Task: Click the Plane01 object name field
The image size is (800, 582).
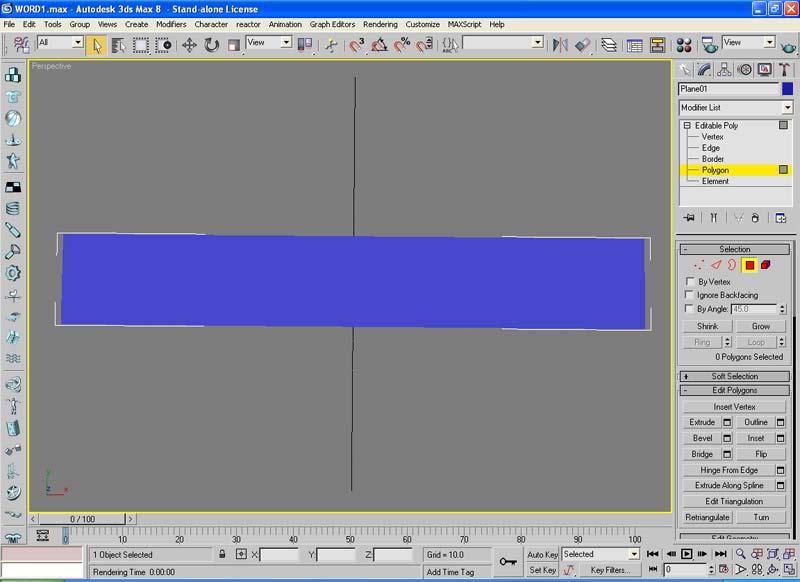Action: pos(729,89)
